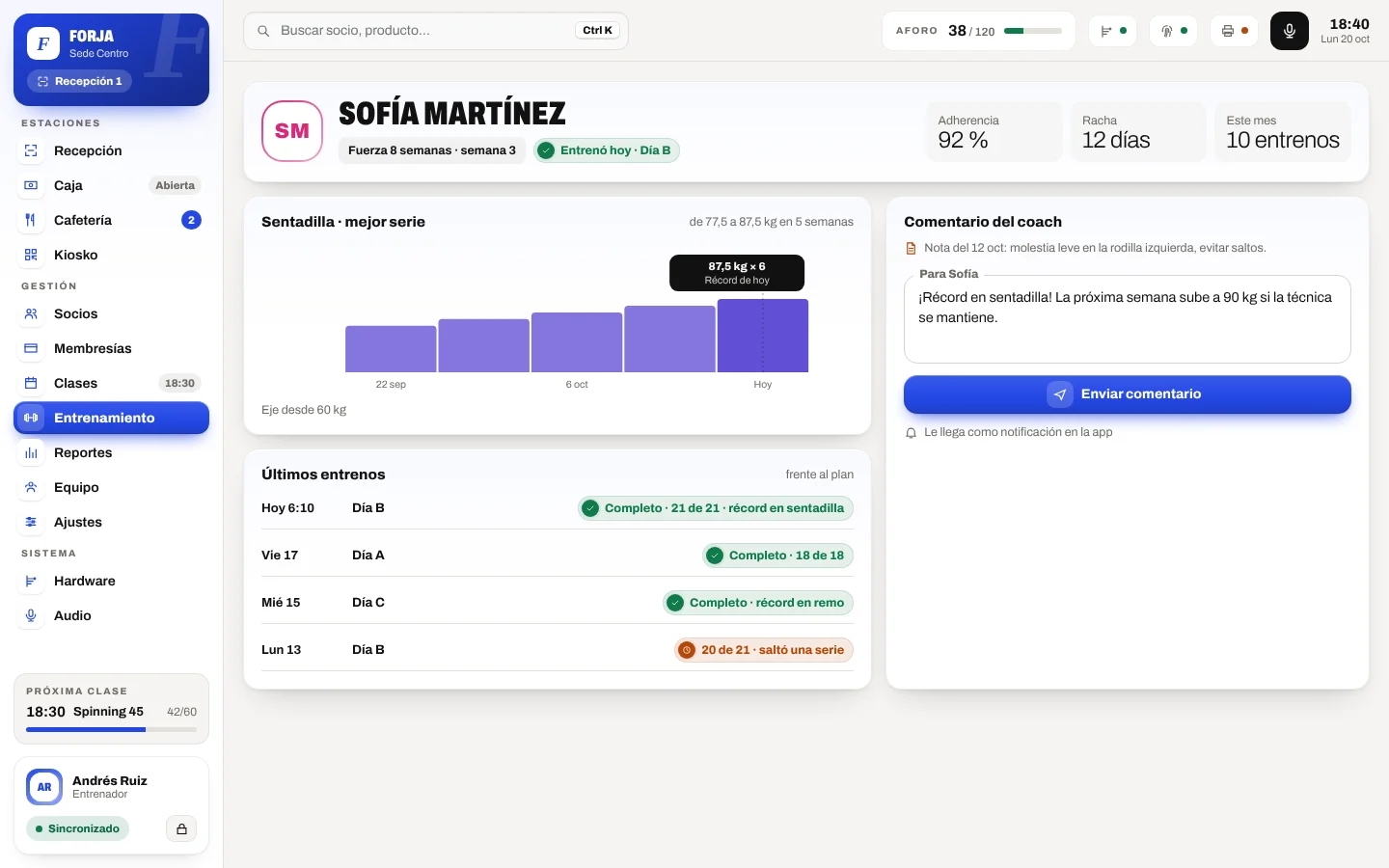Click the Cafetería fork and knife icon
The image size is (1389, 868).
click(x=31, y=220)
